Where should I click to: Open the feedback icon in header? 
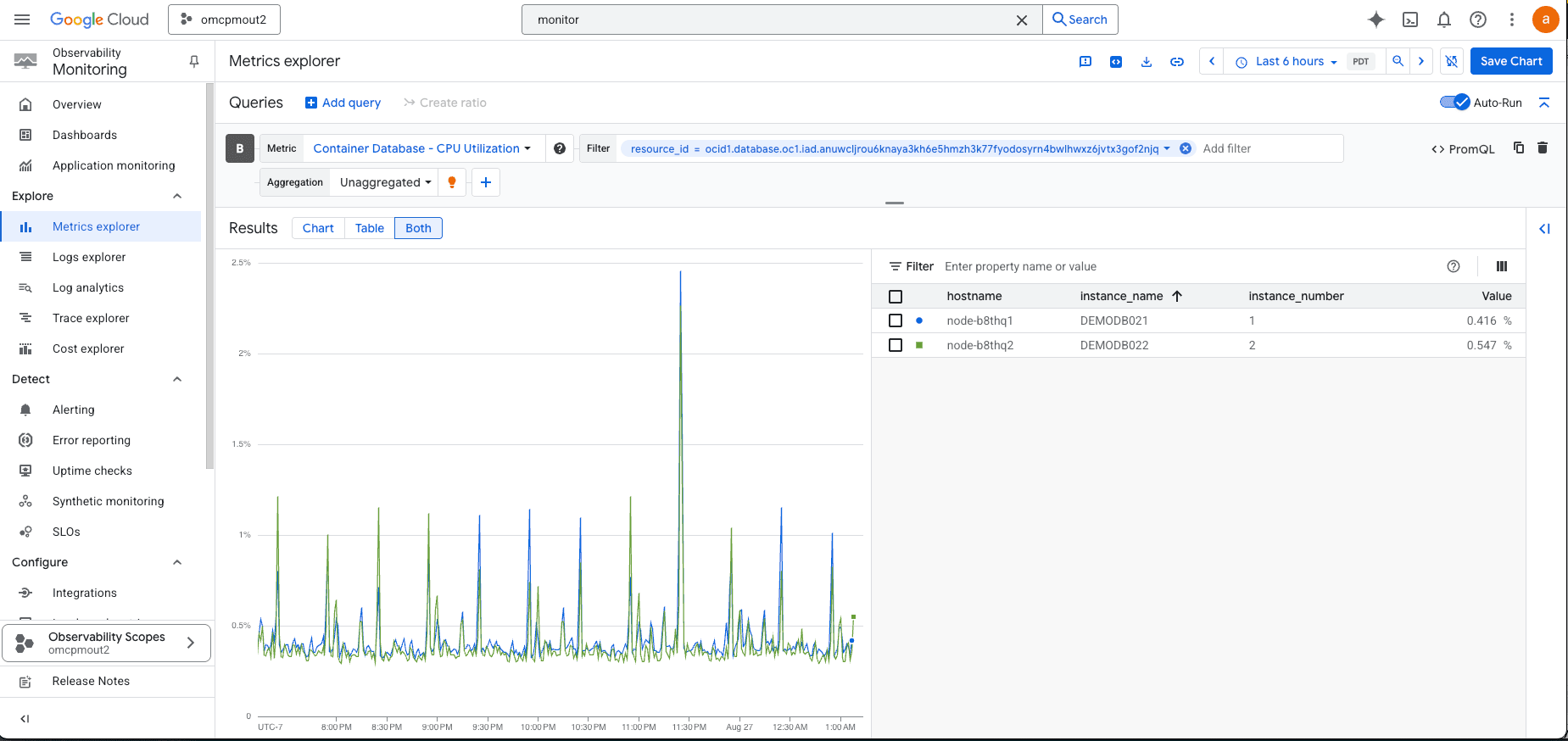1085,61
